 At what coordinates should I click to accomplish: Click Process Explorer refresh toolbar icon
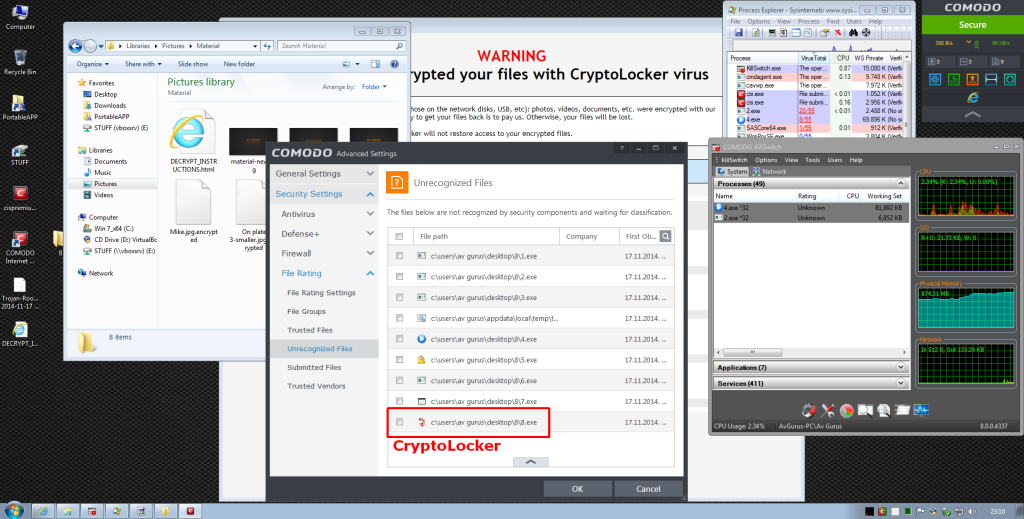click(756, 32)
